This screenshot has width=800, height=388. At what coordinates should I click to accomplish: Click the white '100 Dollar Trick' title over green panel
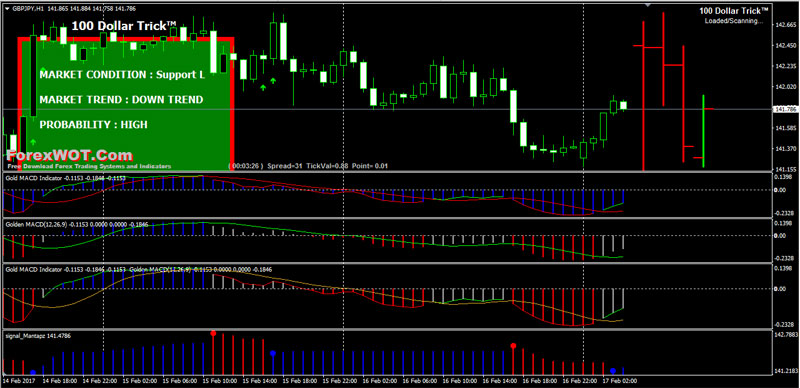(124, 26)
